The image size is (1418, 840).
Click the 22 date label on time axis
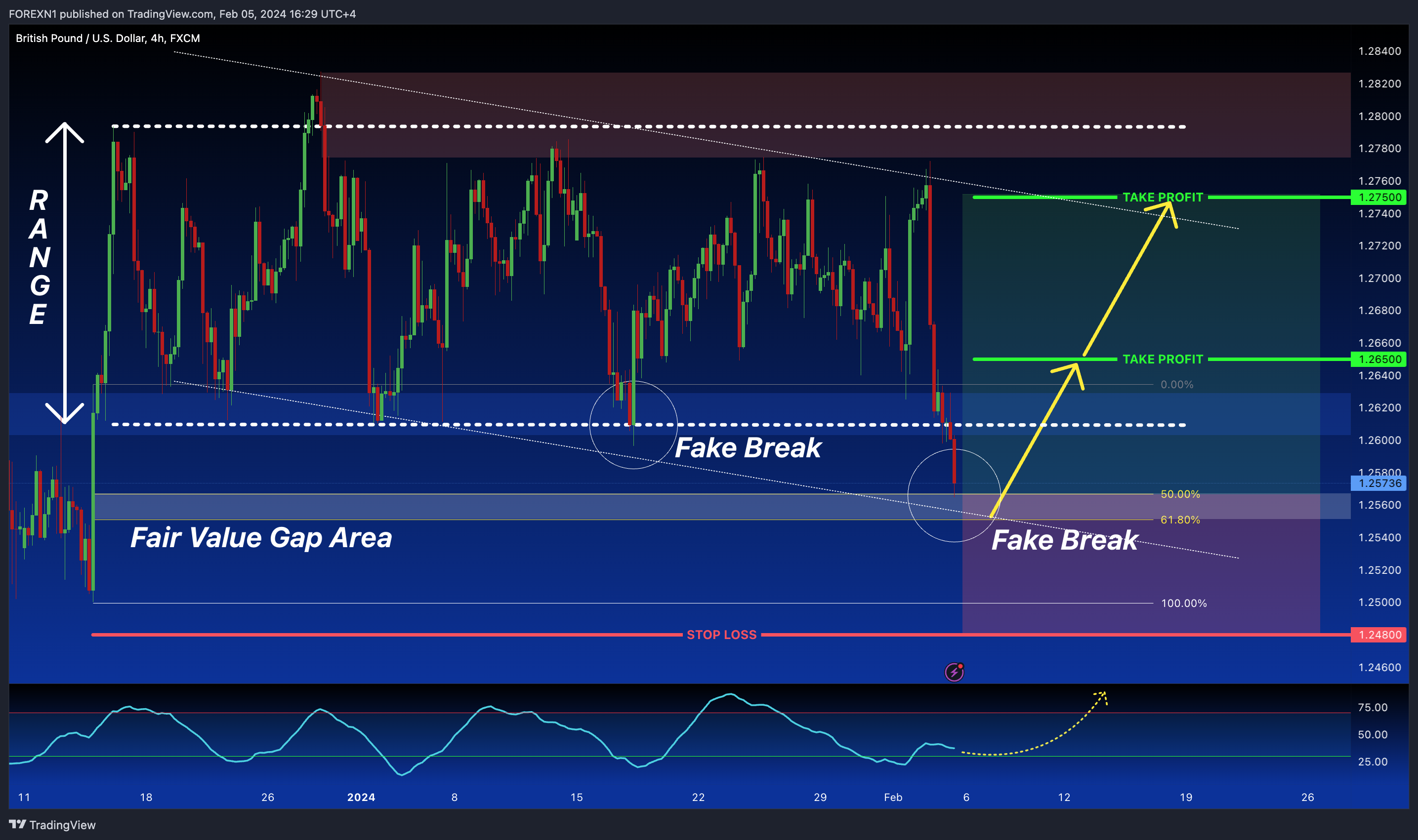[698, 798]
